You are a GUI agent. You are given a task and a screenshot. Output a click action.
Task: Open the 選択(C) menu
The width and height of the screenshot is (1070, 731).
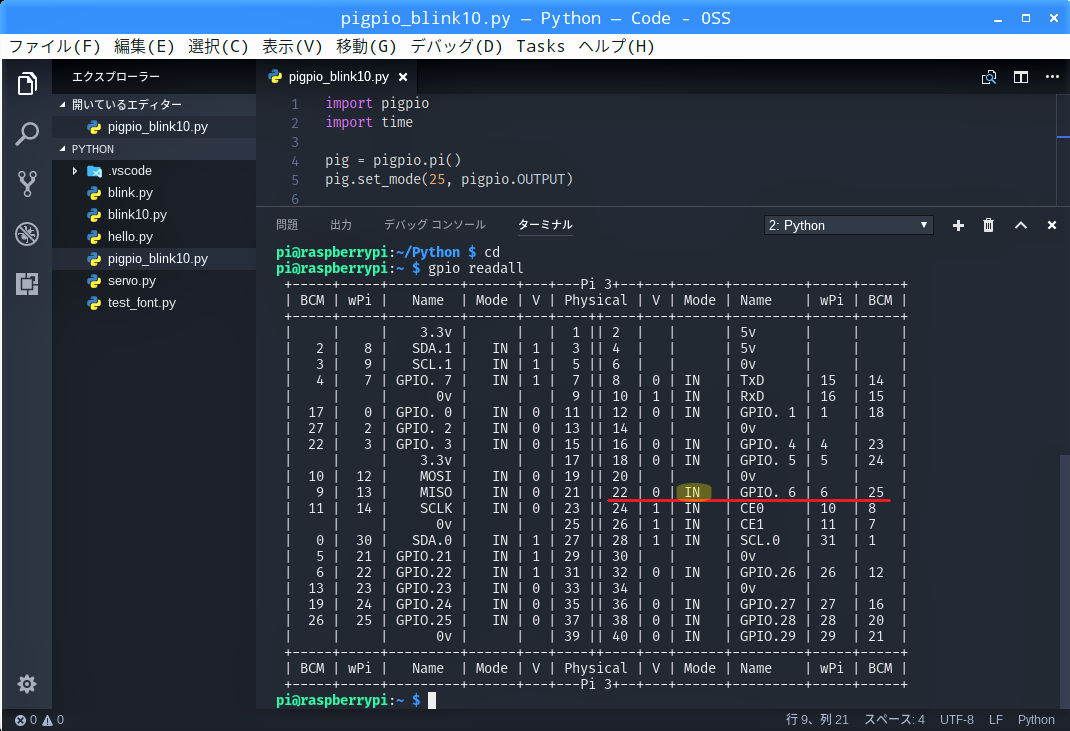coord(218,46)
